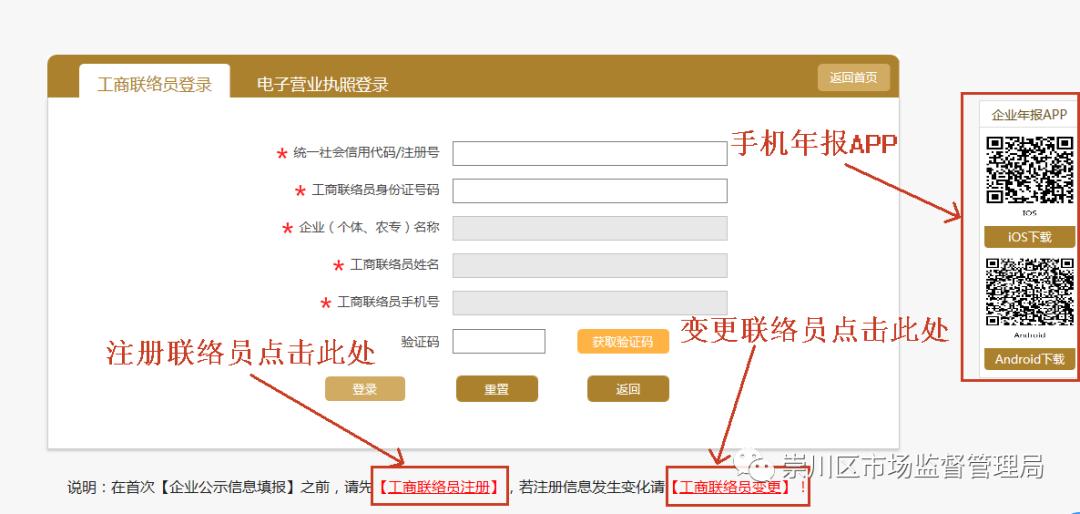
Task: Open the 电子营业执照登录 tab
Action: (322, 85)
